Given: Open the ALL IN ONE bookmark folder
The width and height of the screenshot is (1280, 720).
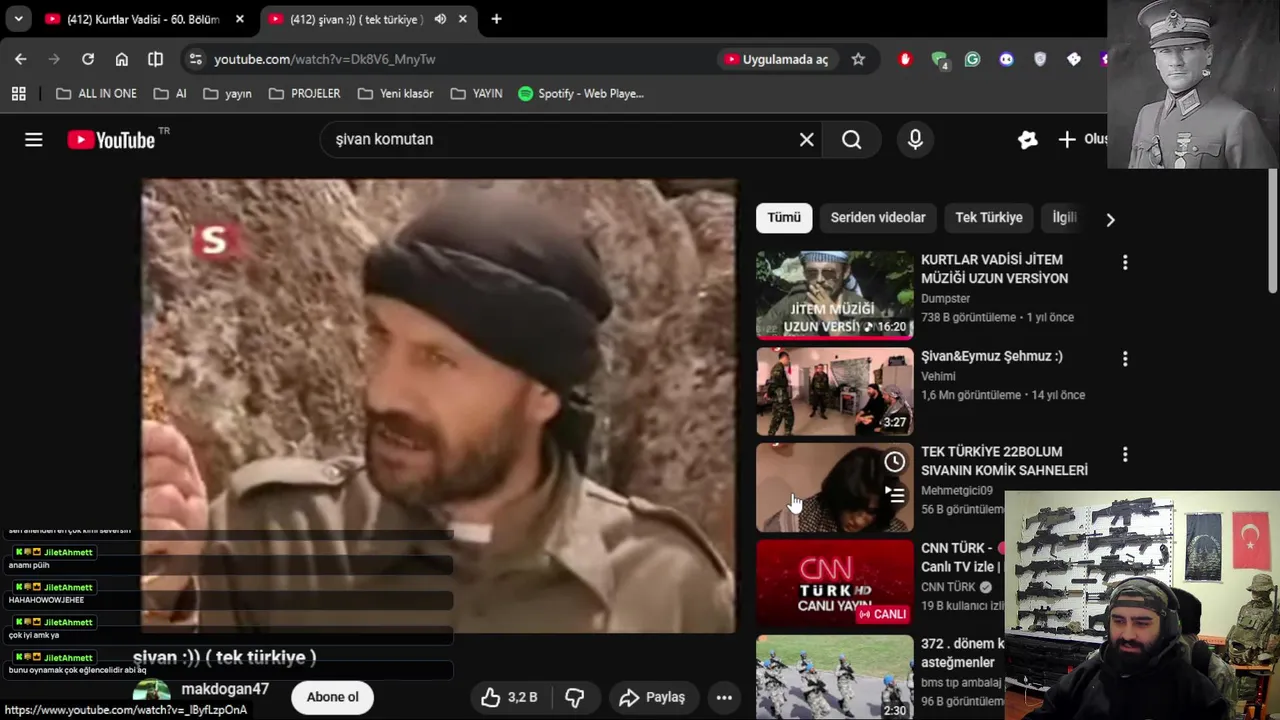Looking at the screenshot, I should tap(96, 93).
